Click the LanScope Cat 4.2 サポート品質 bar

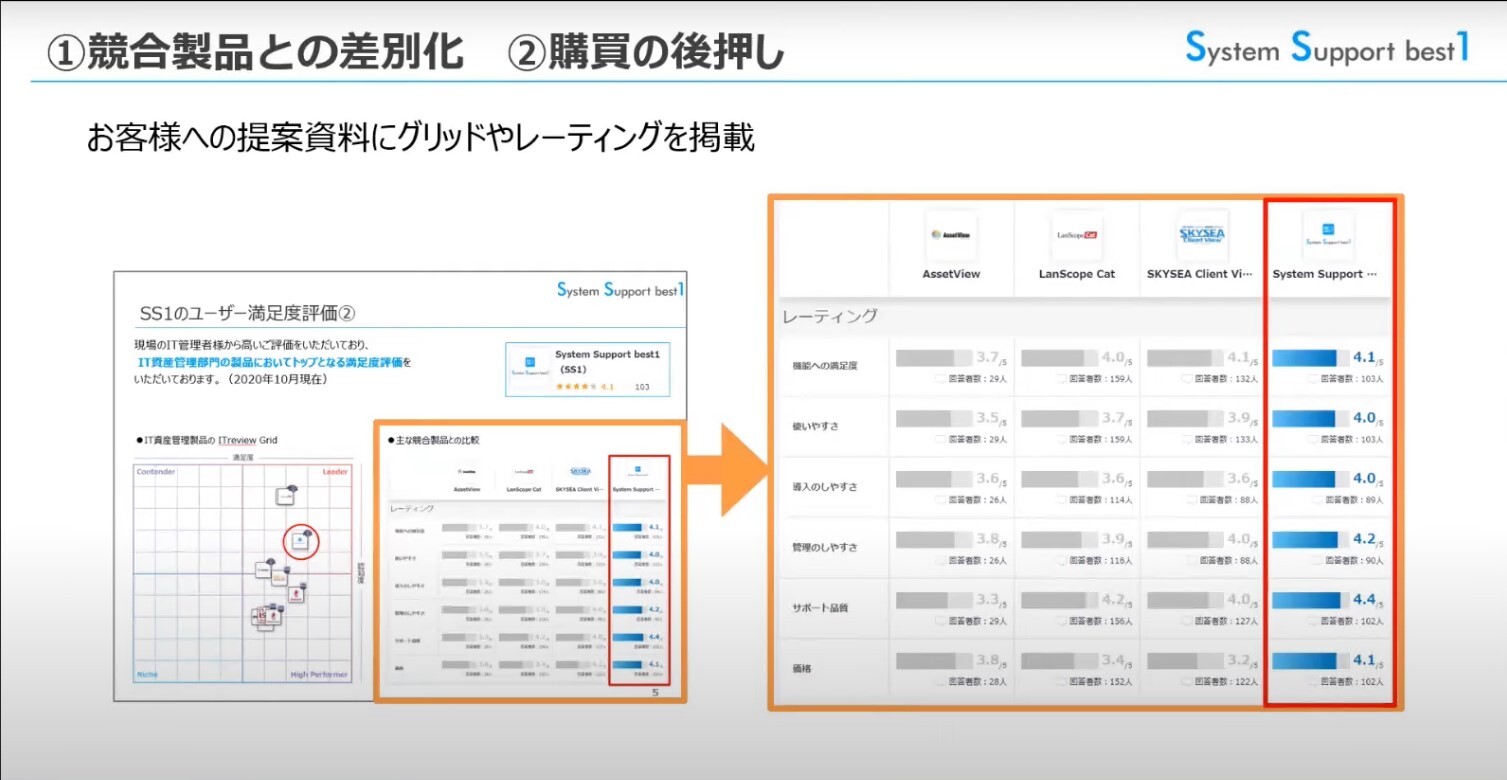pos(1059,600)
